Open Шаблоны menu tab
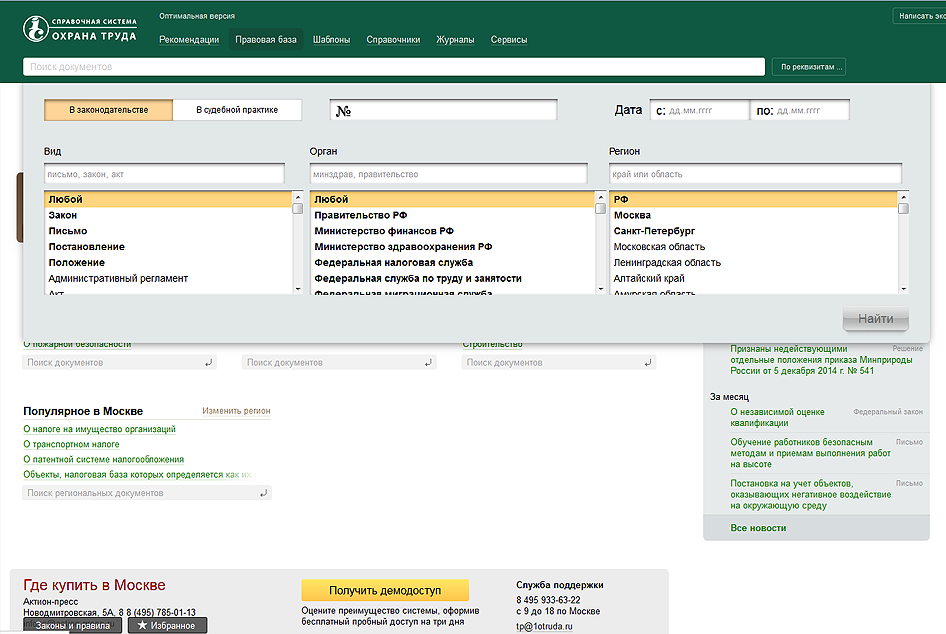This screenshot has height=634, width=946. click(x=331, y=40)
